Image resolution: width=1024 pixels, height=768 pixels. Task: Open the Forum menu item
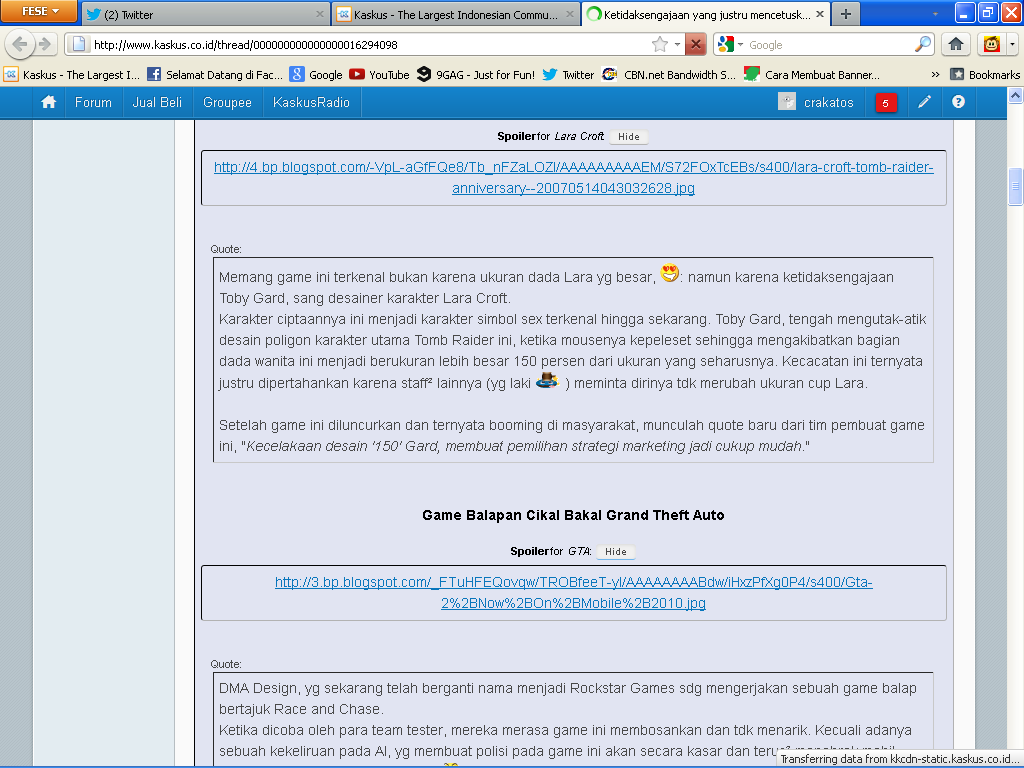tap(93, 102)
